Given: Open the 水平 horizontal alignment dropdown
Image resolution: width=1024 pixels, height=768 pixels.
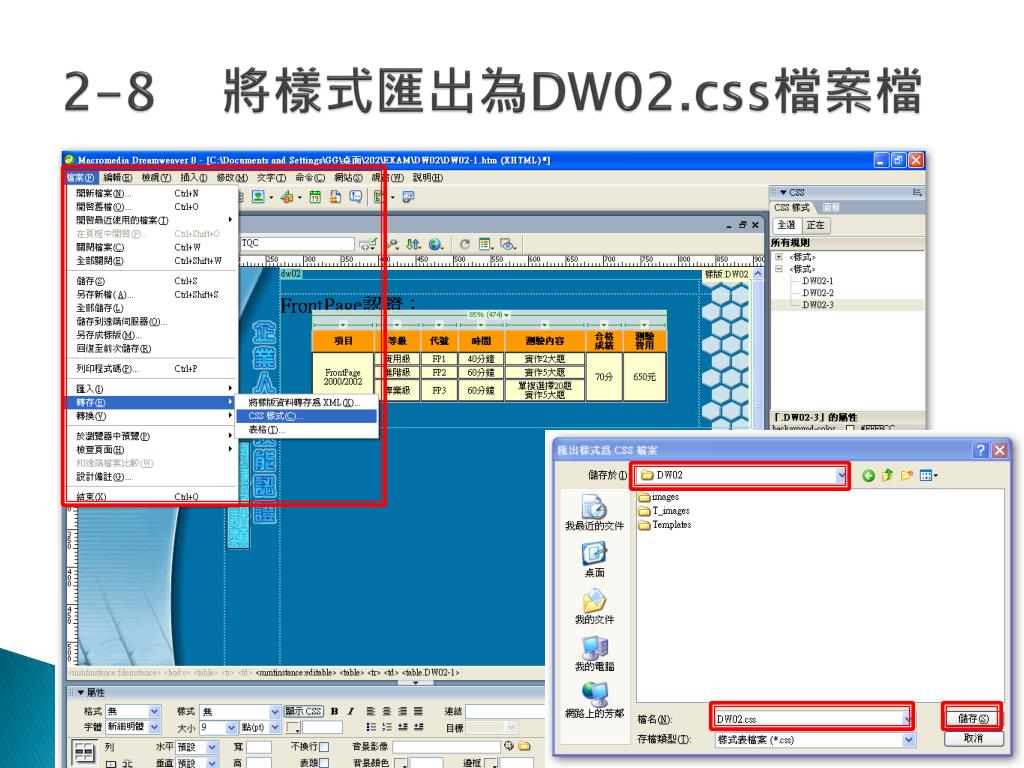Looking at the screenshot, I should pos(212,746).
